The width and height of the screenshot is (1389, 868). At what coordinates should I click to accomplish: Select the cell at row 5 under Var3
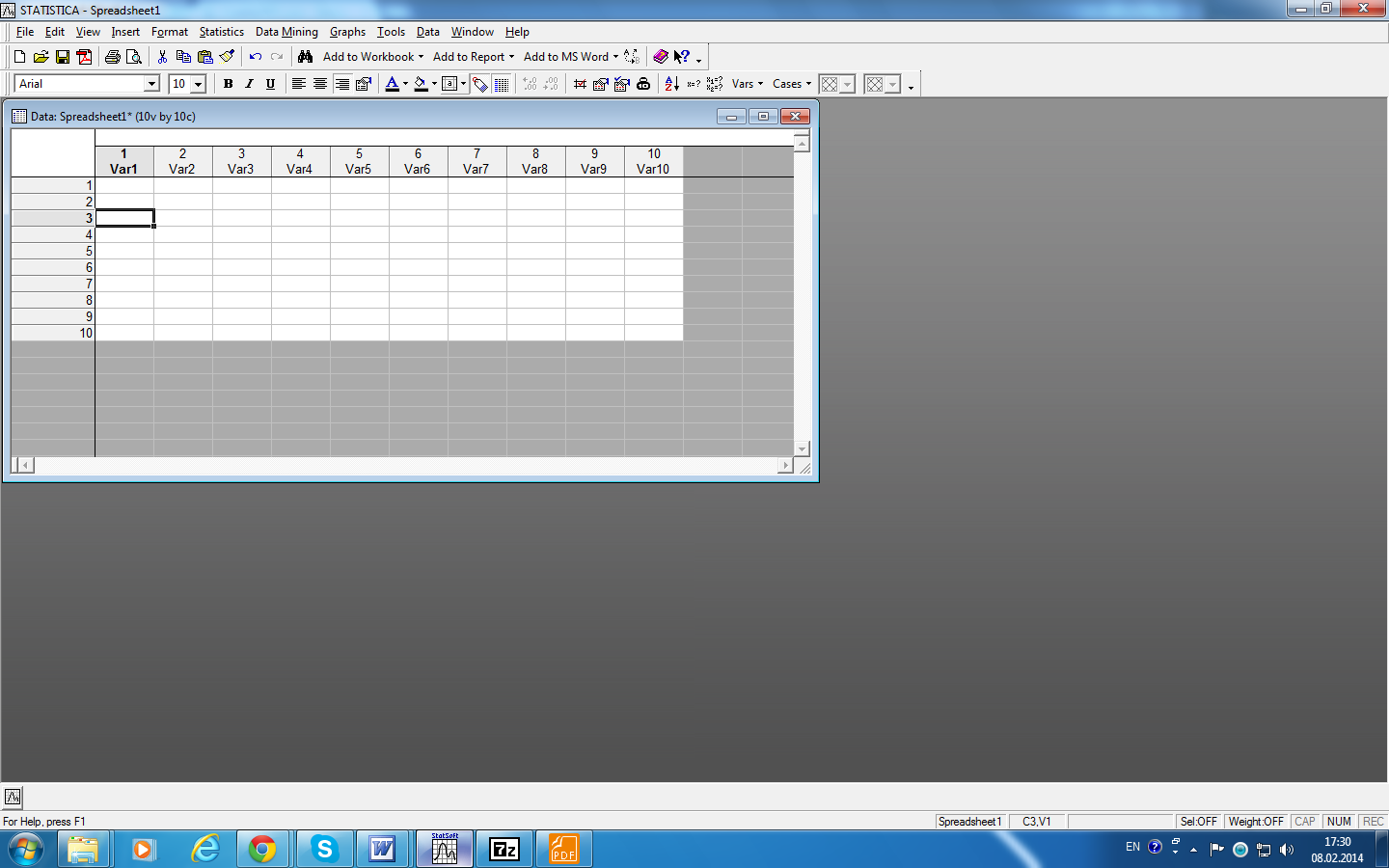tap(242, 251)
